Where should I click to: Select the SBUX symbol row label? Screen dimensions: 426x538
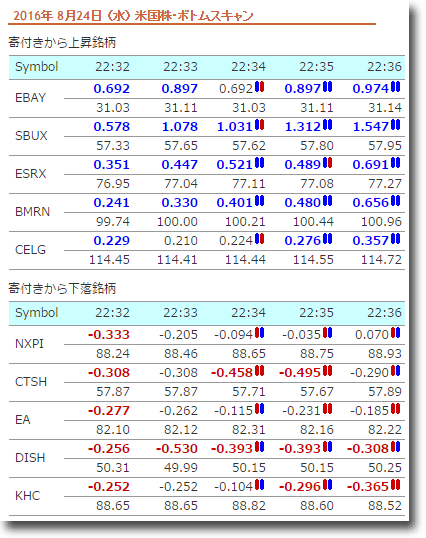click(31, 136)
